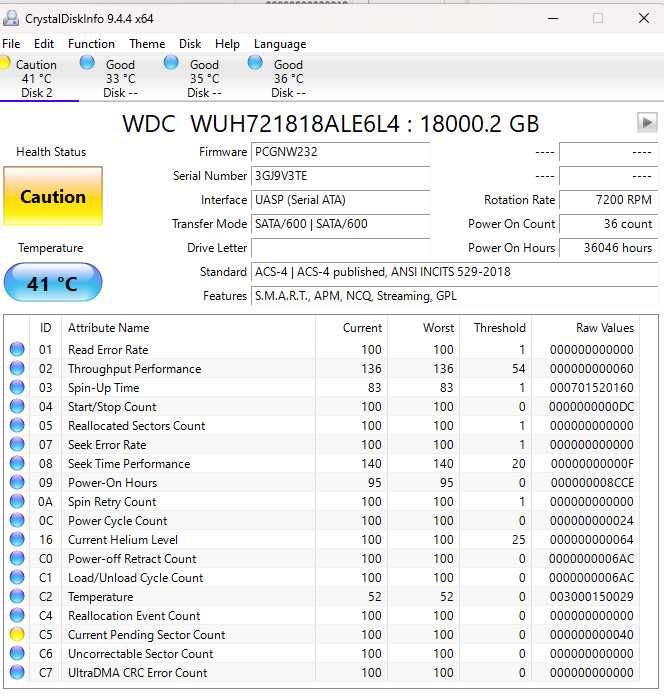Click the Threshold column header
This screenshot has width=664, height=696.
[x=496, y=328]
